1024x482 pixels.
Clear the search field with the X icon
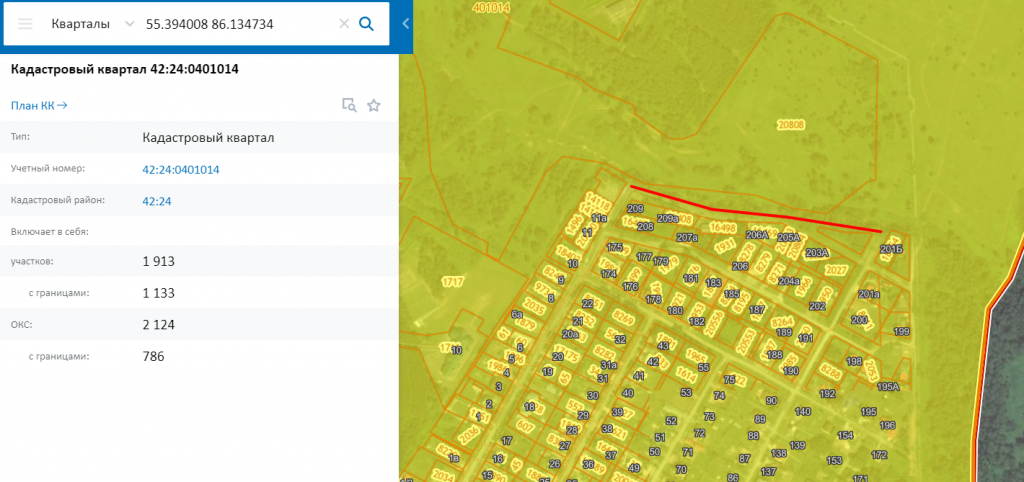[x=344, y=24]
